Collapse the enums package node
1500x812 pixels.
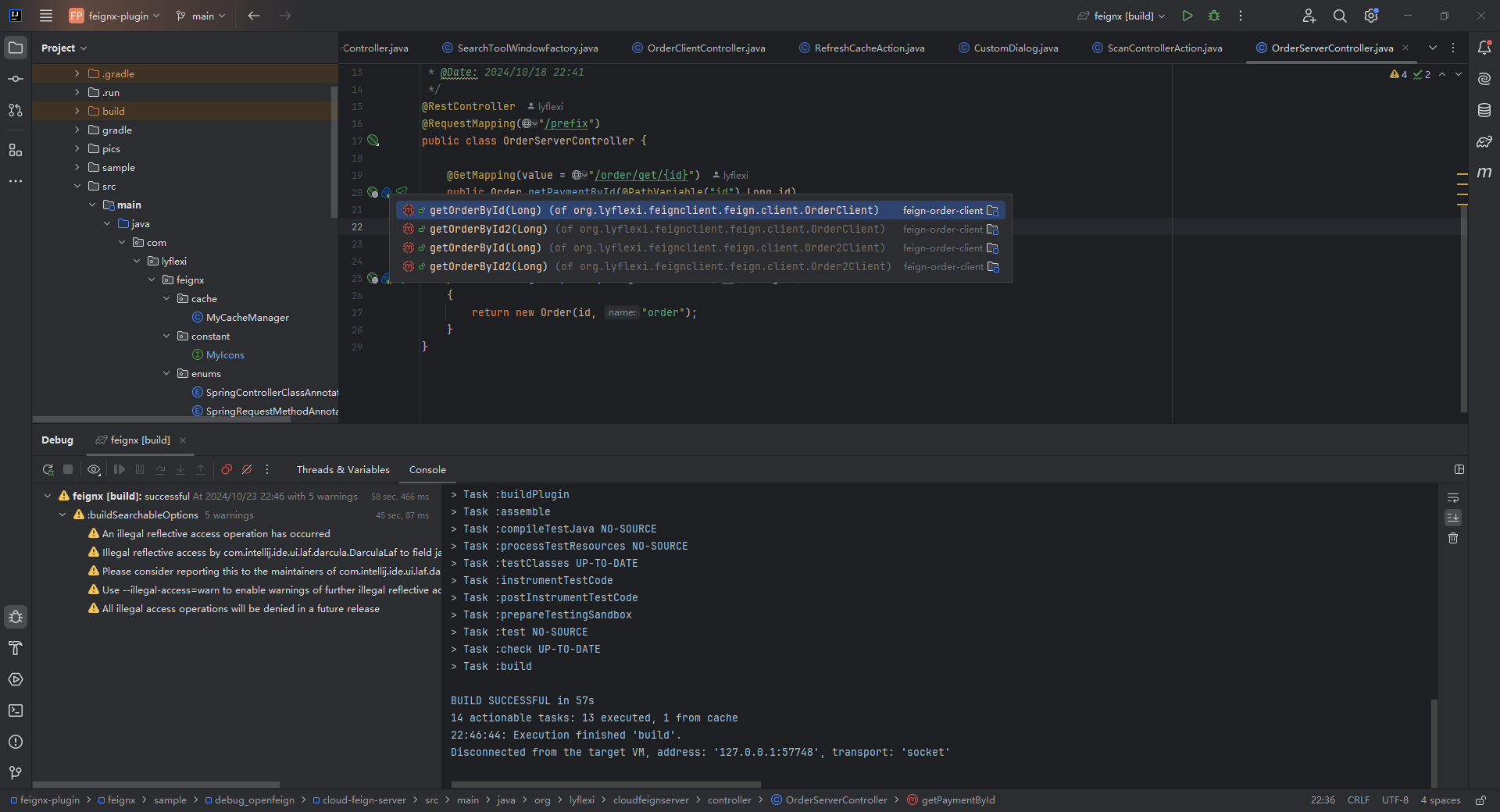tap(166, 373)
